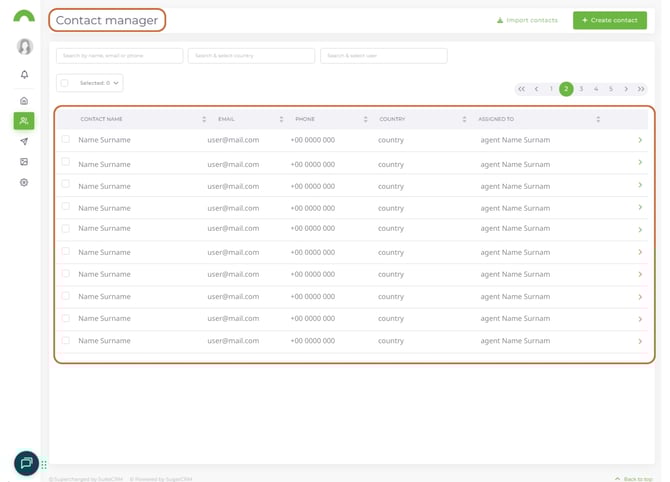Viewport: 670px width, 482px height.
Task: Click the green arch logo
Action: point(24,16)
